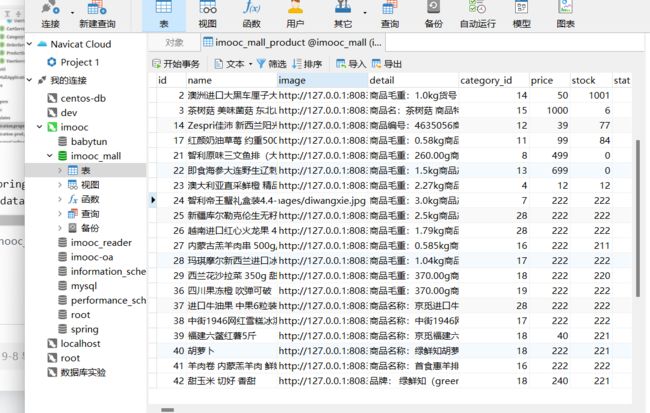The image size is (650, 413).
Task: Click the category_id column header
Action: pyautogui.click(x=494, y=80)
